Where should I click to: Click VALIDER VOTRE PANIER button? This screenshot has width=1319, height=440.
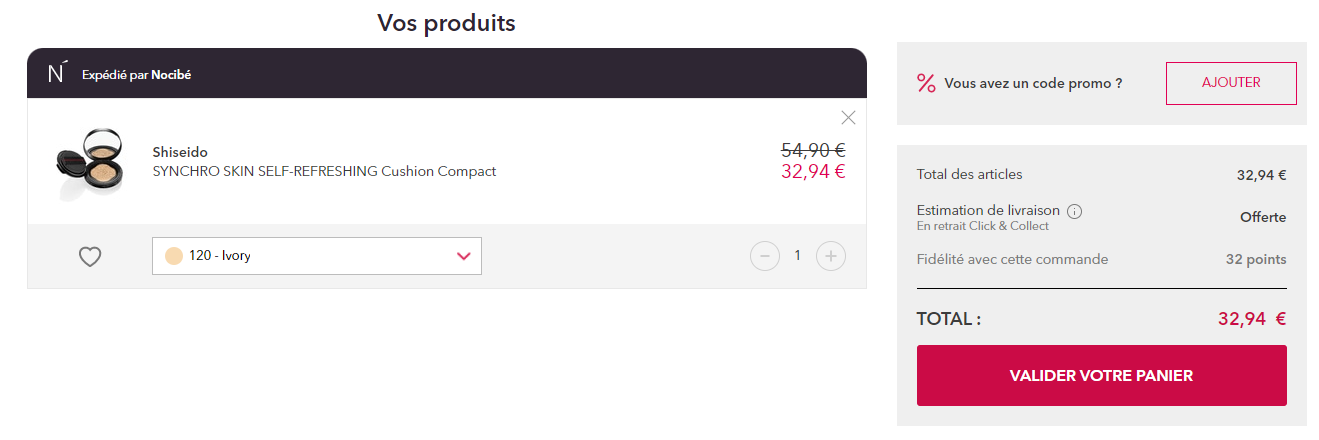(1102, 376)
